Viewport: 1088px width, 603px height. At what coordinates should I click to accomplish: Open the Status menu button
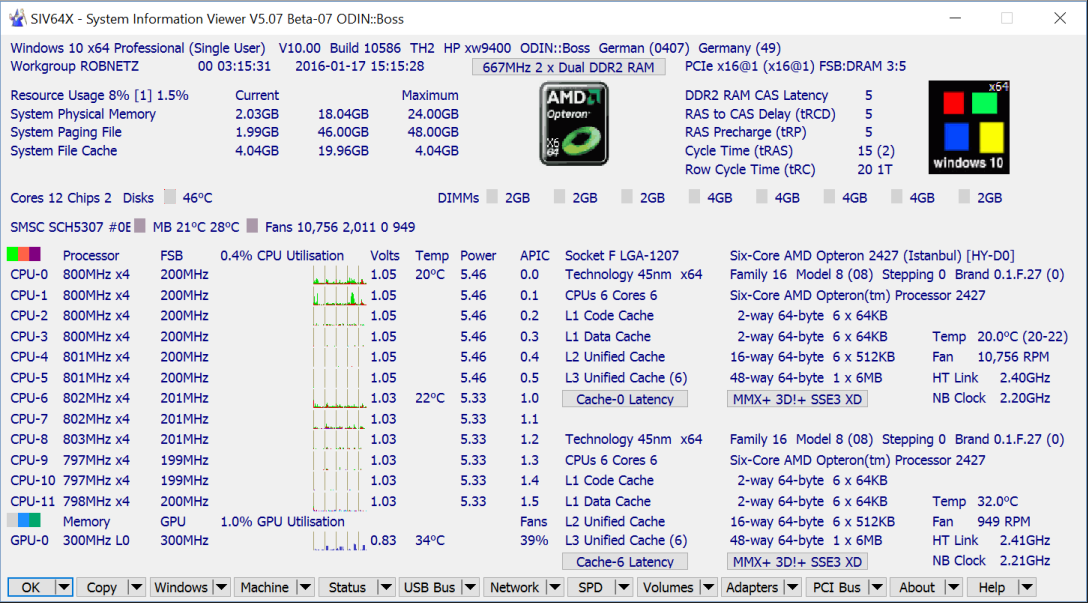coord(347,587)
